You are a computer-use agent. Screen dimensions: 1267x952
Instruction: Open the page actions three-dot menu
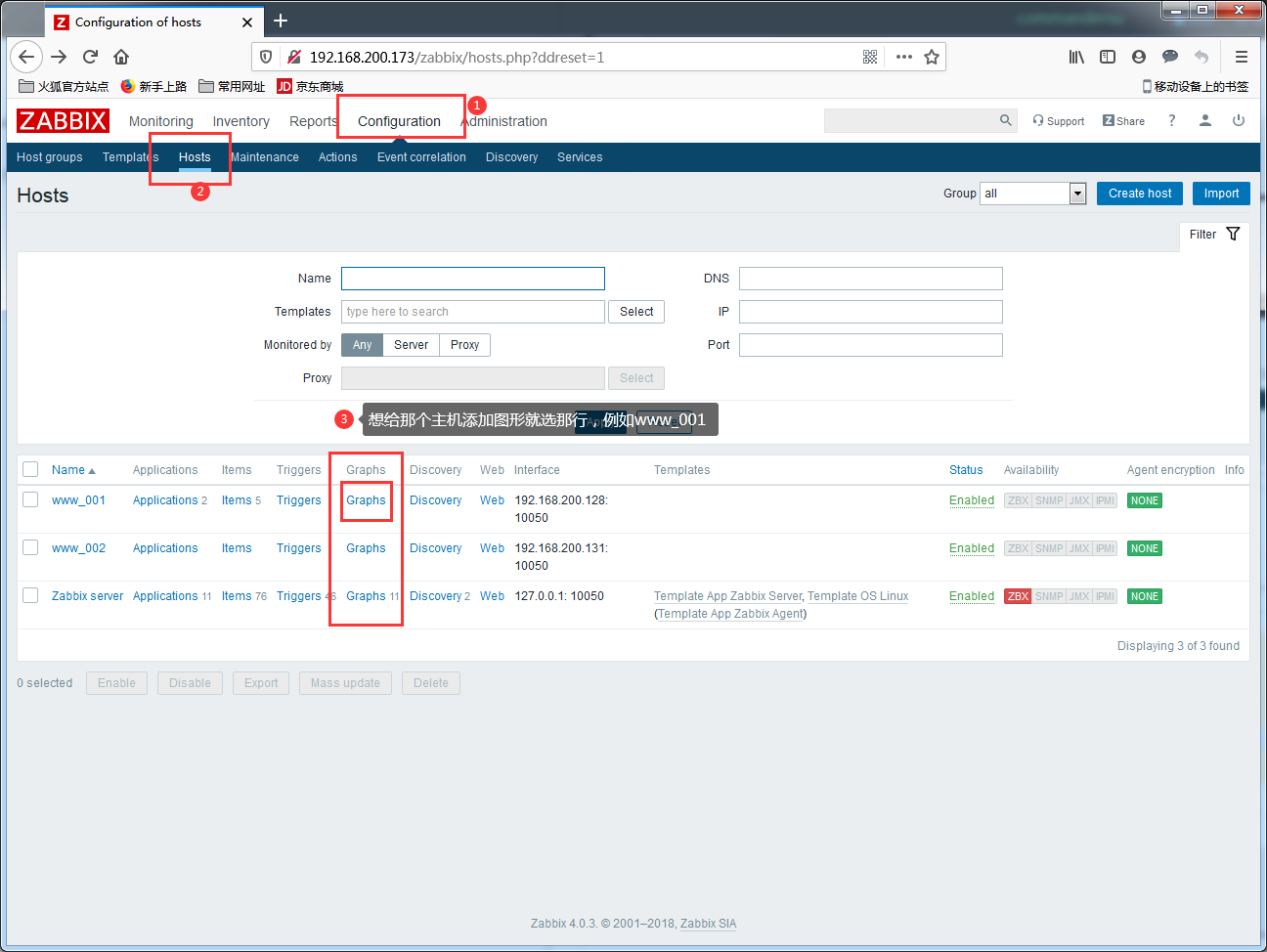click(x=904, y=57)
